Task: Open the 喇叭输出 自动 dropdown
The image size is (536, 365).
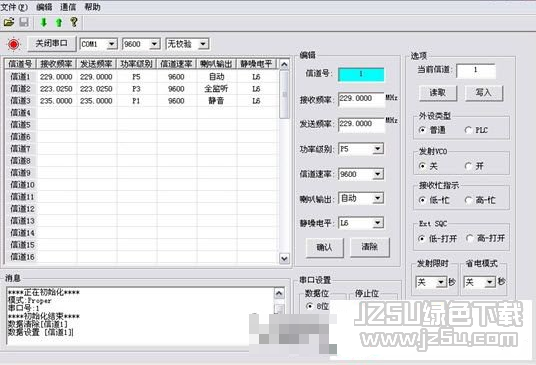Action: coord(377,198)
